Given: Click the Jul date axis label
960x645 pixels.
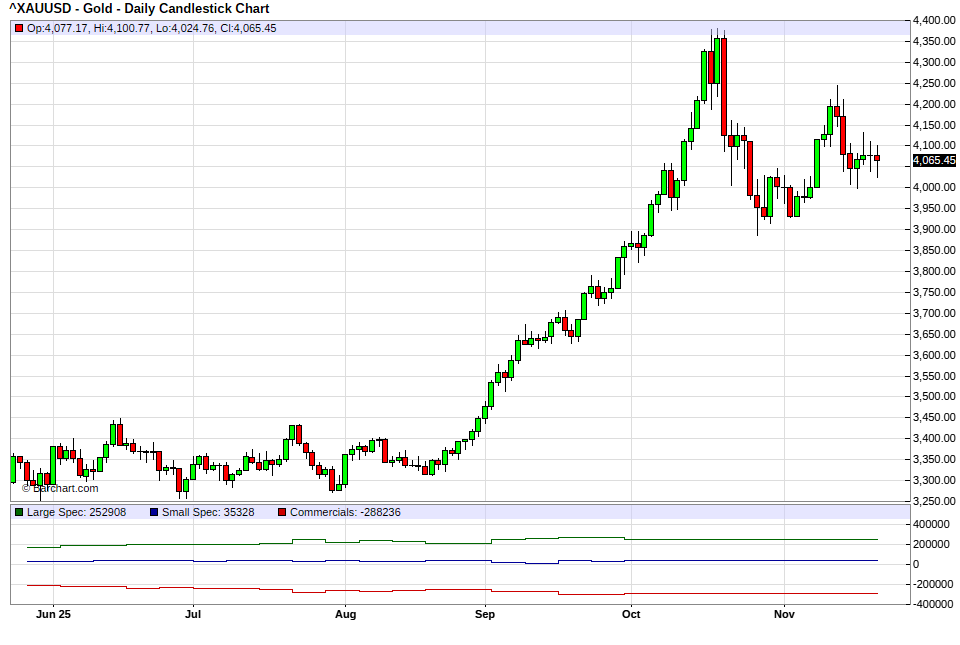Looking at the screenshot, I should [193, 614].
